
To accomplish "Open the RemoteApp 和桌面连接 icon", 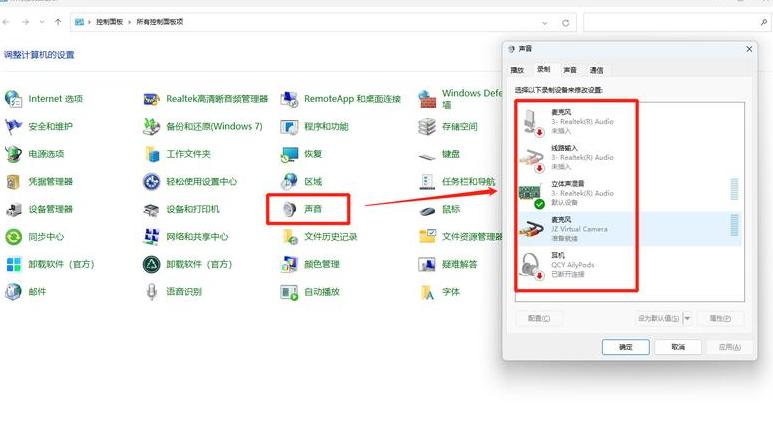I will 289,99.
